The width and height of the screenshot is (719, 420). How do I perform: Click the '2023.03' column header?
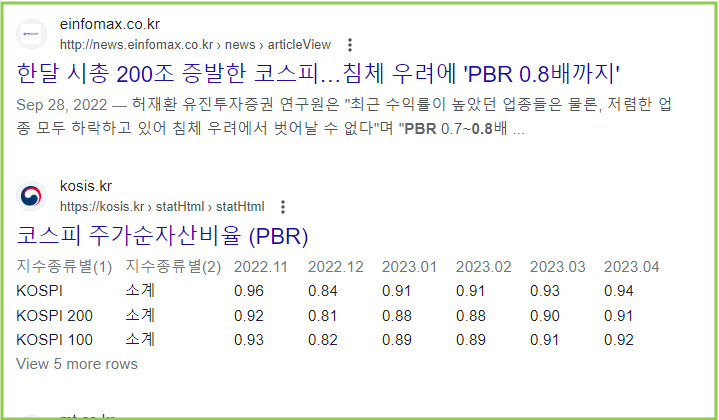click(x=558, y=267)
